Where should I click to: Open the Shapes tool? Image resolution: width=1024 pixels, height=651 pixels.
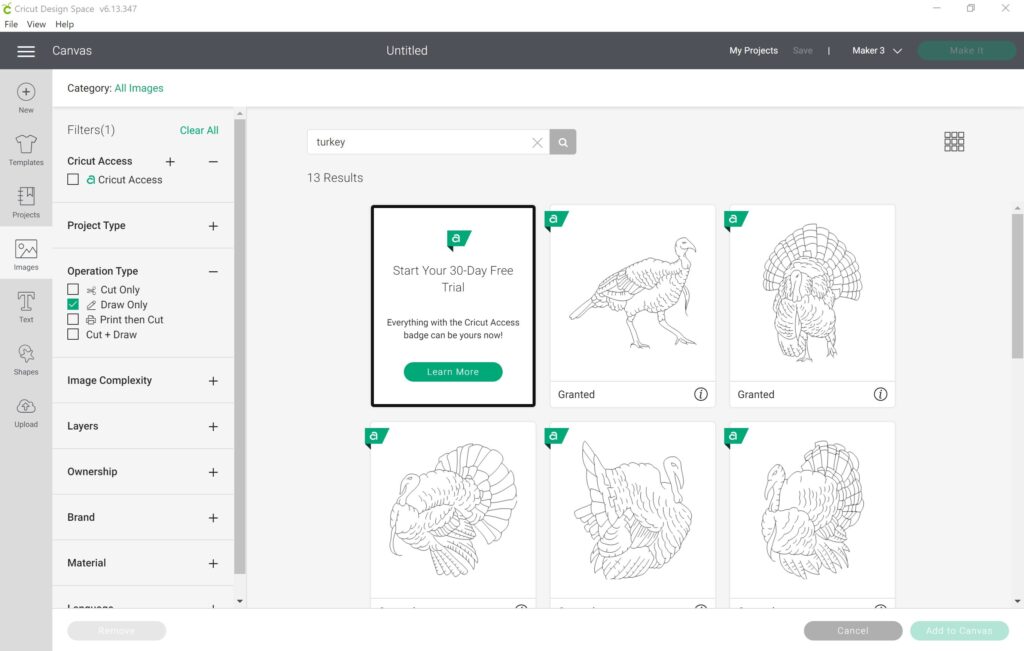click(26, 359)
